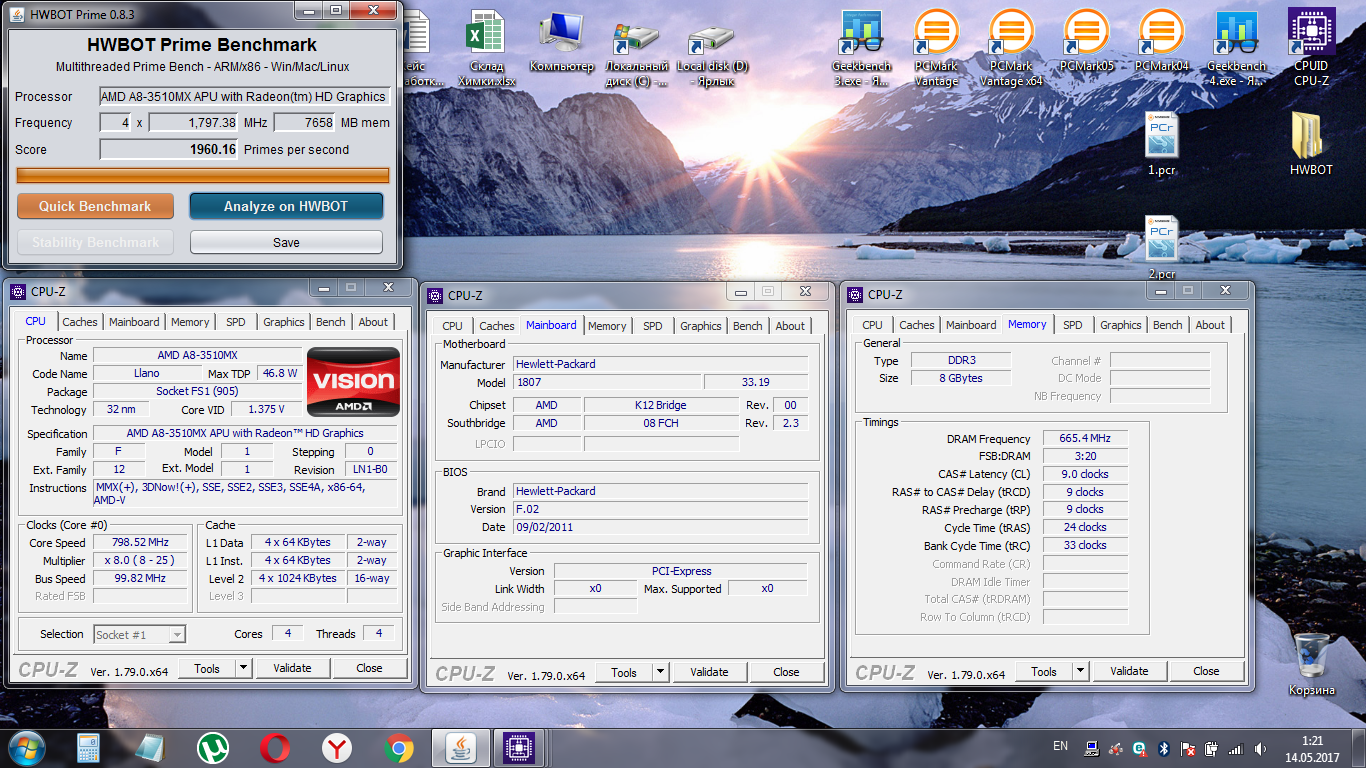The image size is (1366, 768).
Task: Click the orange HWBOT Prime progress bar
Action: coord(203,176)
